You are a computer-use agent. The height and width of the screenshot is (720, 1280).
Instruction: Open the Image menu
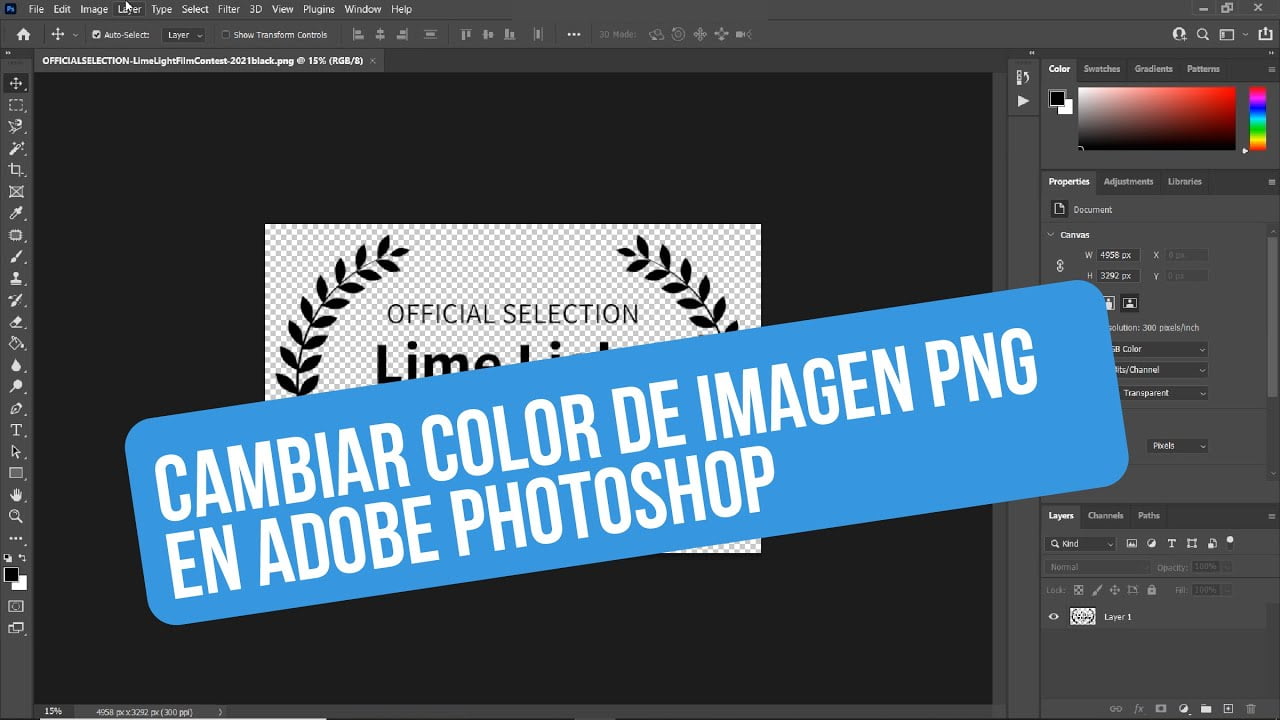point(94,9)
